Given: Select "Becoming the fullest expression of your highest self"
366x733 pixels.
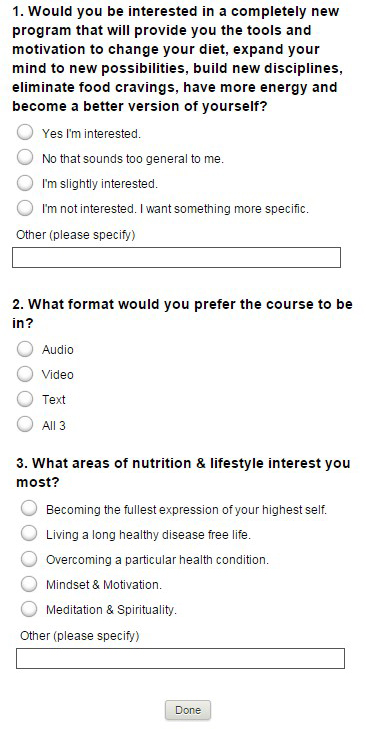Looking at the screenshot, I should 29,509.
